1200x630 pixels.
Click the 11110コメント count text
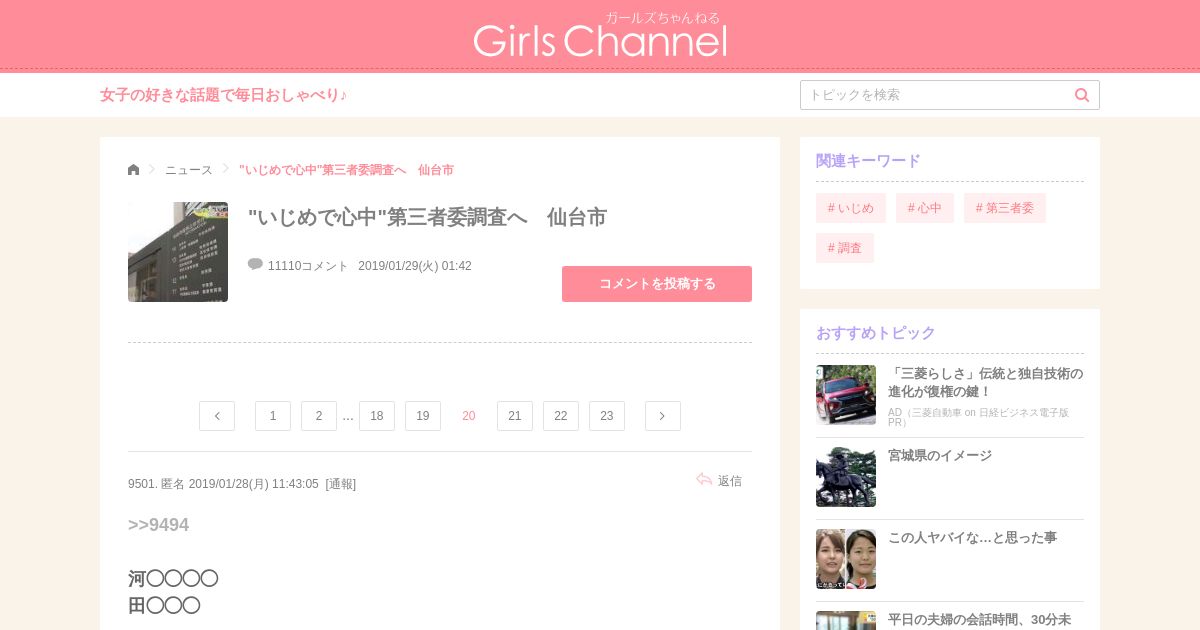coord(308,266)
